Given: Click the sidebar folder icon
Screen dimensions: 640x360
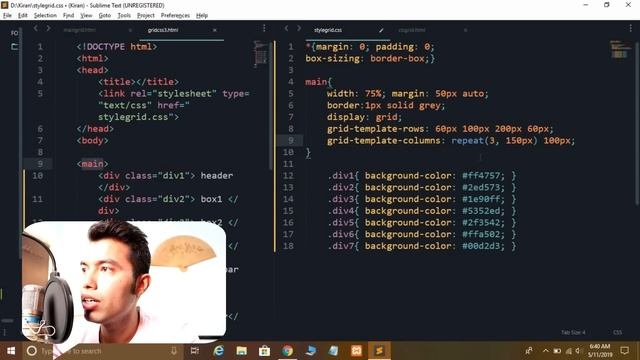Looking at the screenshot, I should [x=15, y=47].
